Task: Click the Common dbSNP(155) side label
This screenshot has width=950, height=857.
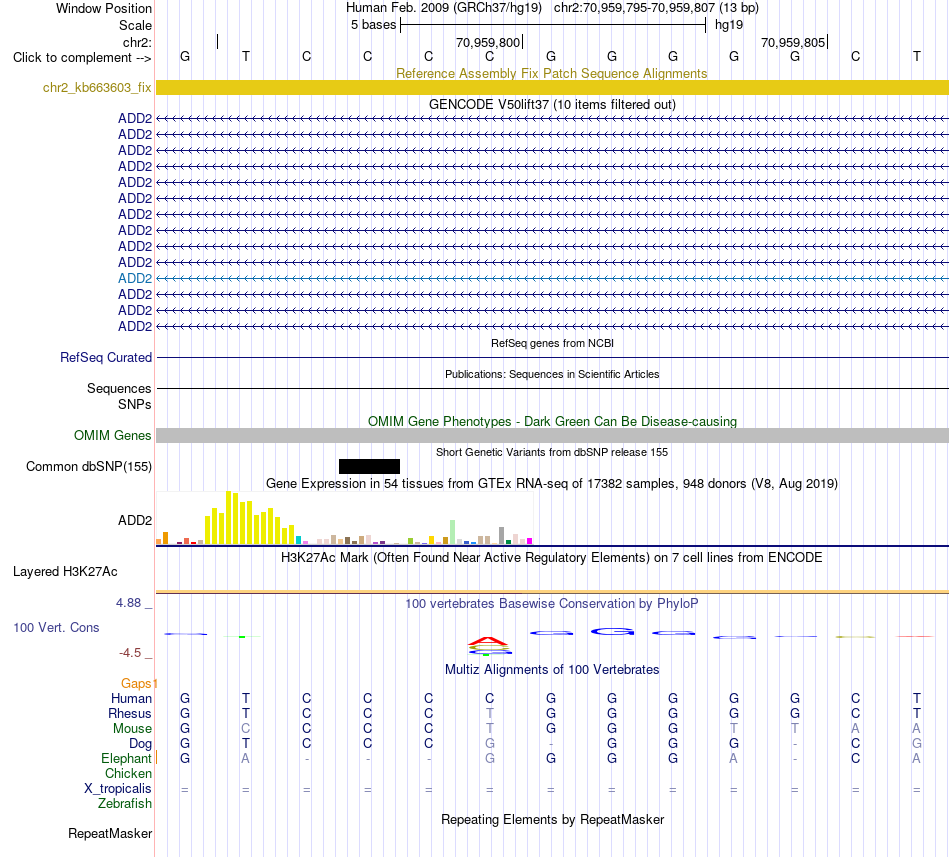Action: click(88, 466)
